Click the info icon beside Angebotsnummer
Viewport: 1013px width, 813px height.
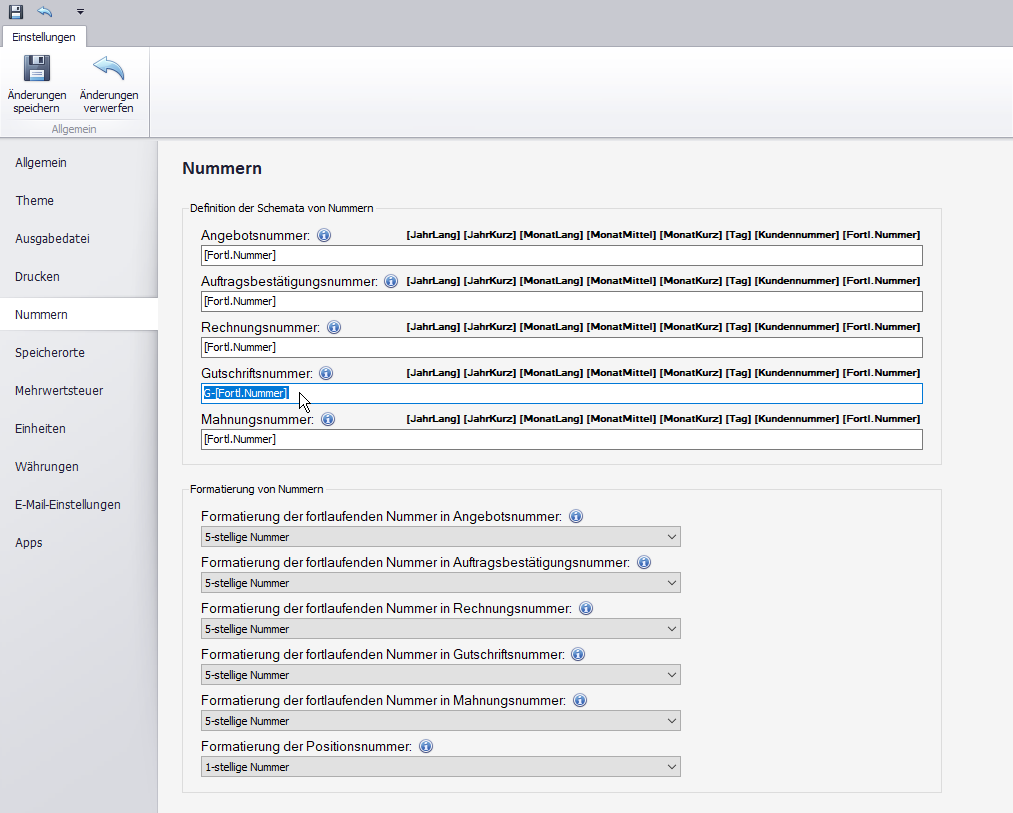pyautogui.click(x=324, y=236)
